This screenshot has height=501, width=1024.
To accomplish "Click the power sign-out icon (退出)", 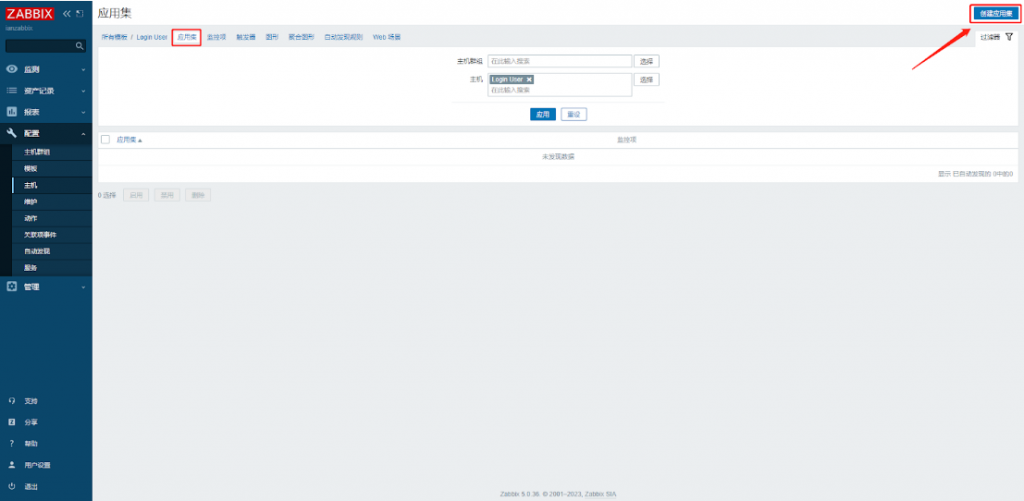I will point(12,487).
